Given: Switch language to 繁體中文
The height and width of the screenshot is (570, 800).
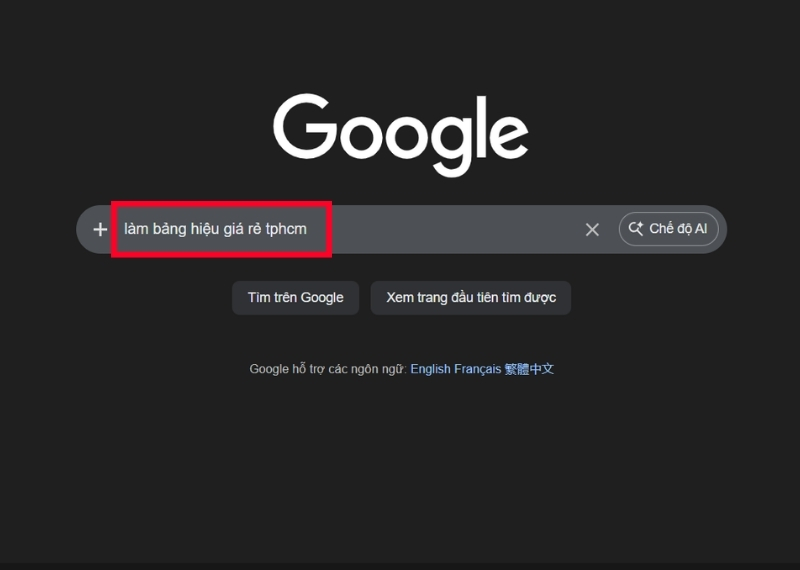Looking at the screenshot, I should 529,369.
